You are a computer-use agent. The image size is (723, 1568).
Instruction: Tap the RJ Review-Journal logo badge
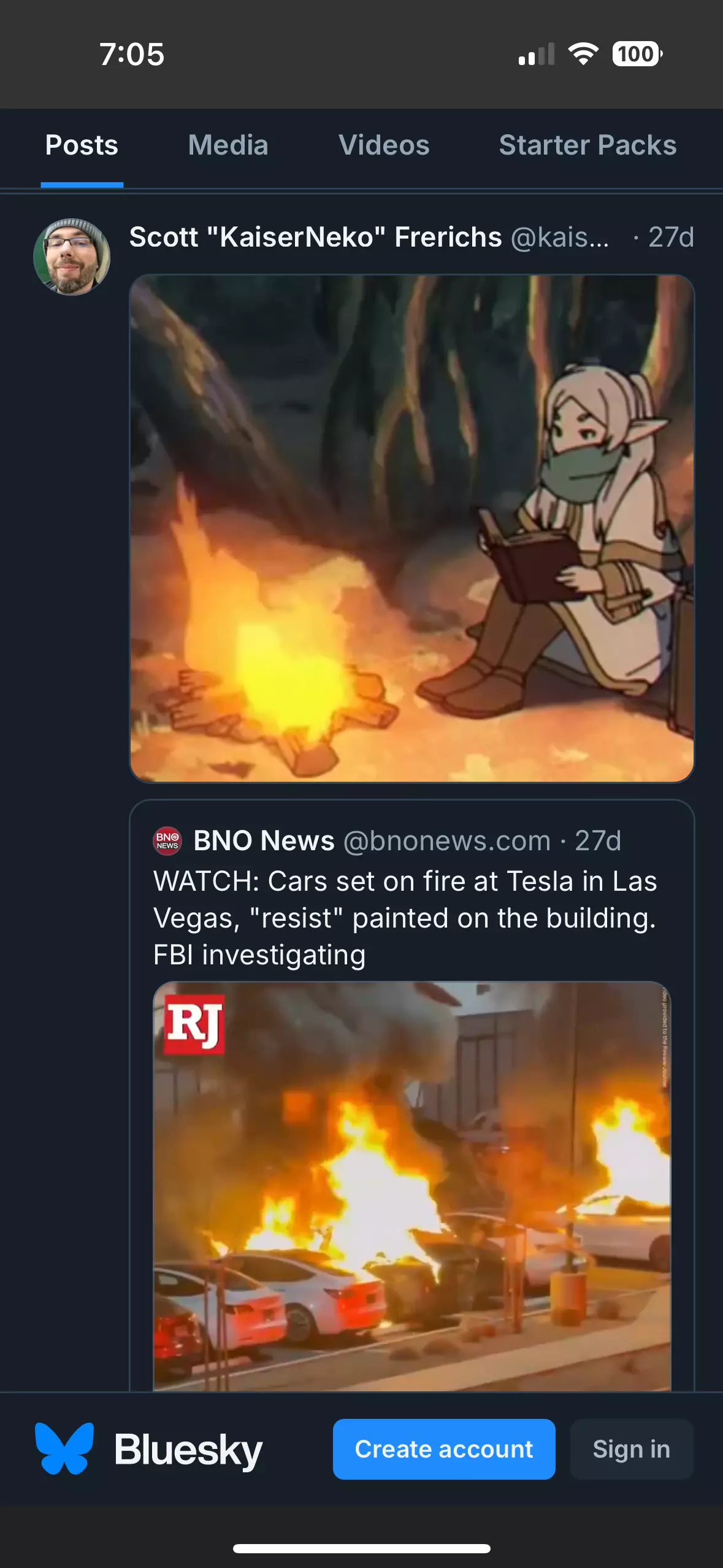tap(194, 1024)
